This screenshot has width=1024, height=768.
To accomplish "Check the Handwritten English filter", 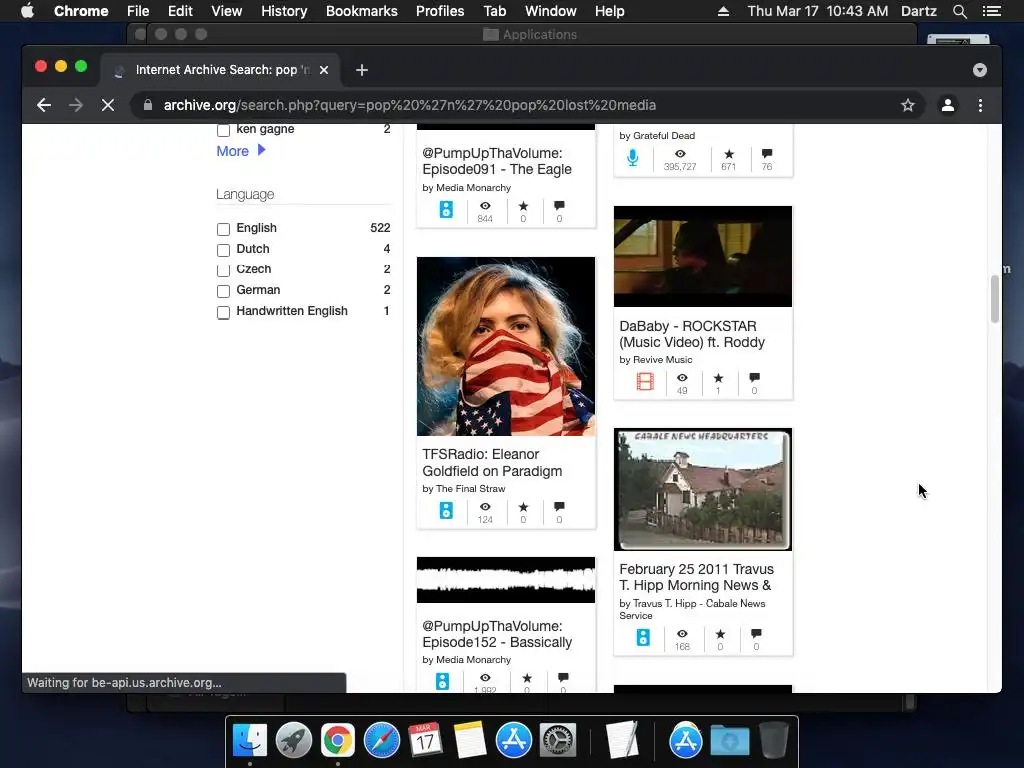I will 223,312.
